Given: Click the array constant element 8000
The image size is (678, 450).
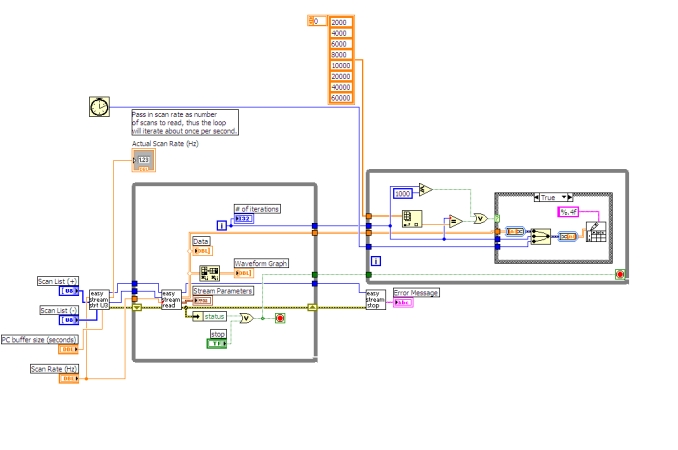Looking at the screenshot, I should click(x=341, y=54).
